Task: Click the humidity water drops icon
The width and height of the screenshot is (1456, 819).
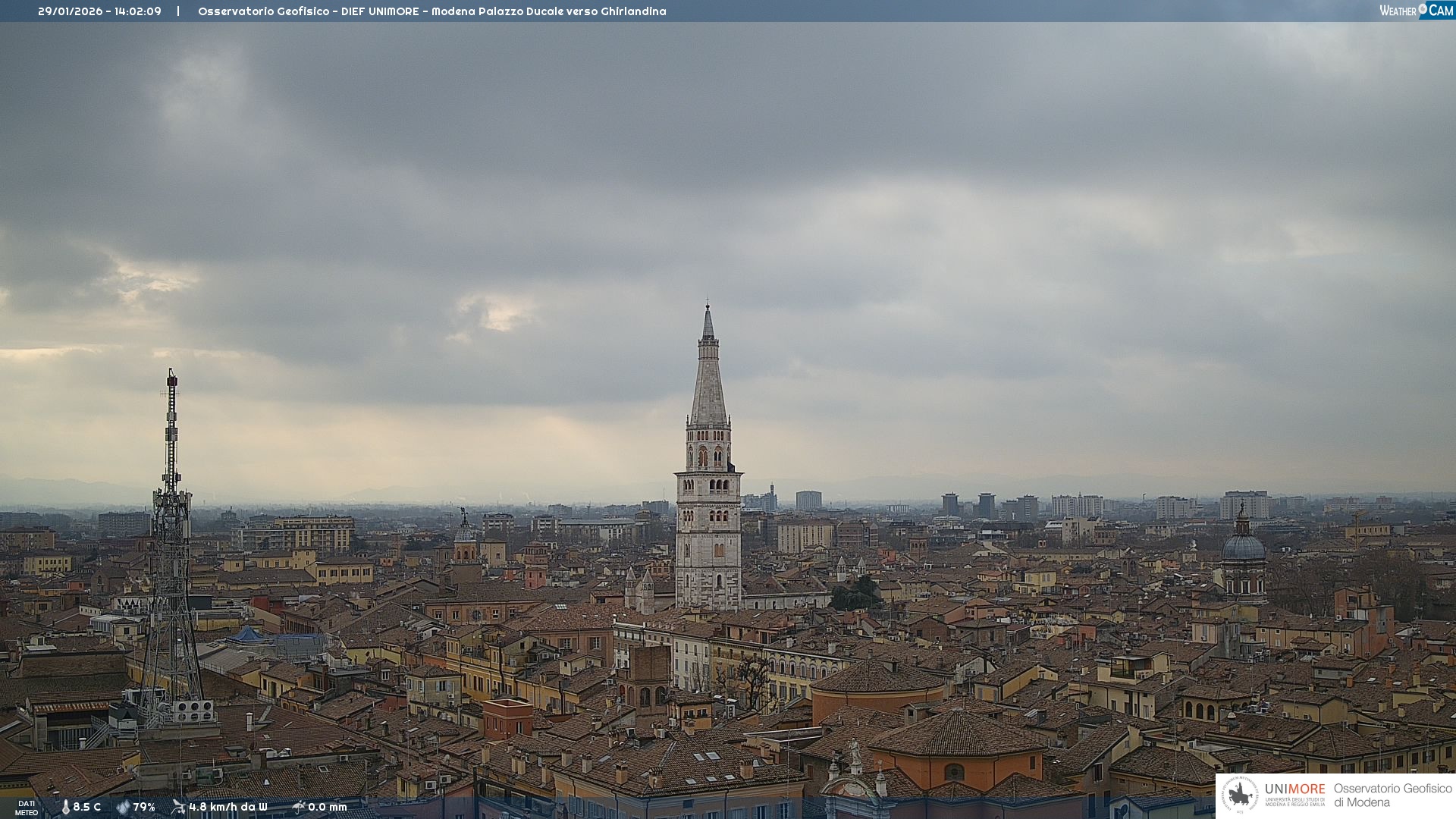Action: (123, 807)
